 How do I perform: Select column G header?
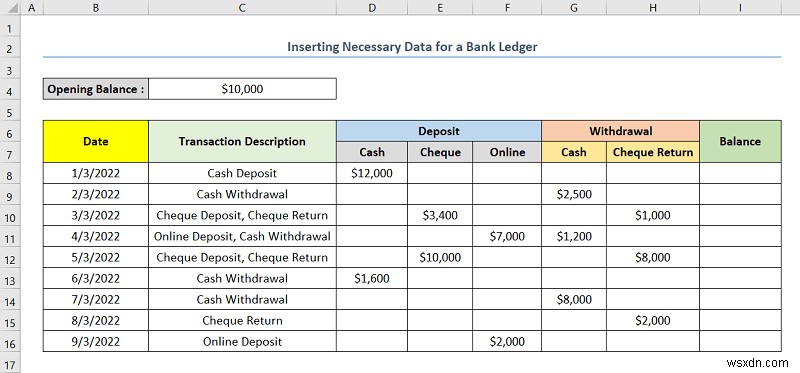coord(574,8)
